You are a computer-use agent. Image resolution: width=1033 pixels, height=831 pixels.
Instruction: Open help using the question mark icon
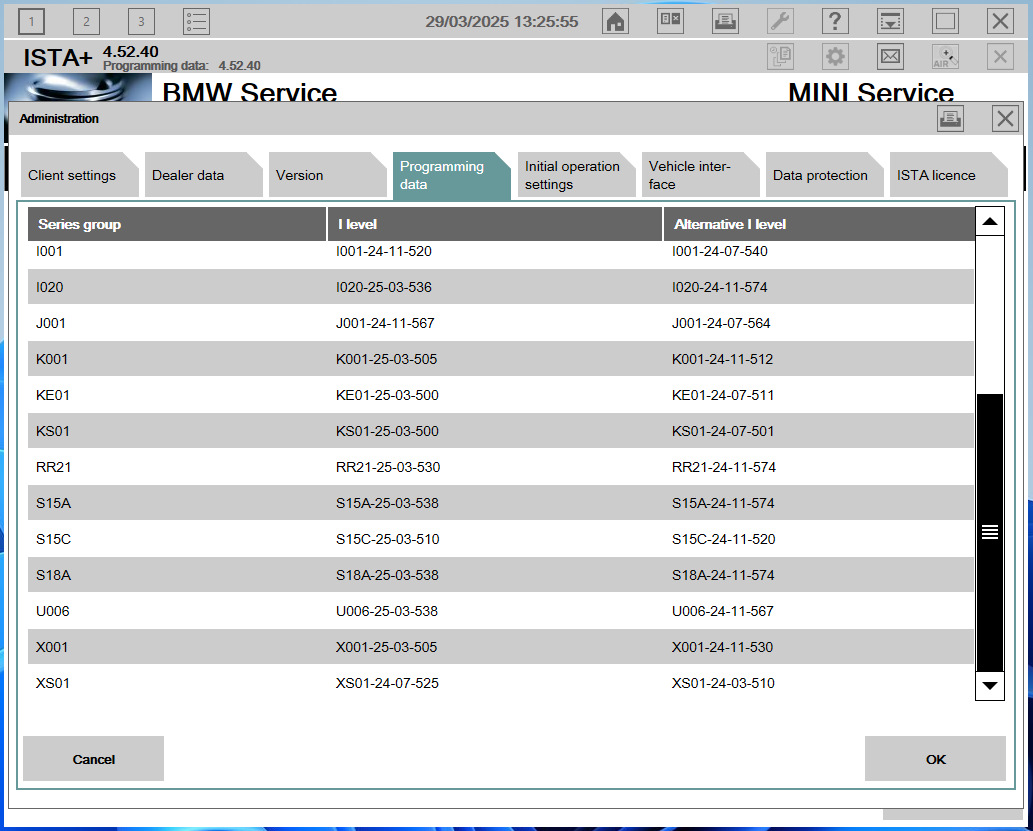tap(835, 20)
